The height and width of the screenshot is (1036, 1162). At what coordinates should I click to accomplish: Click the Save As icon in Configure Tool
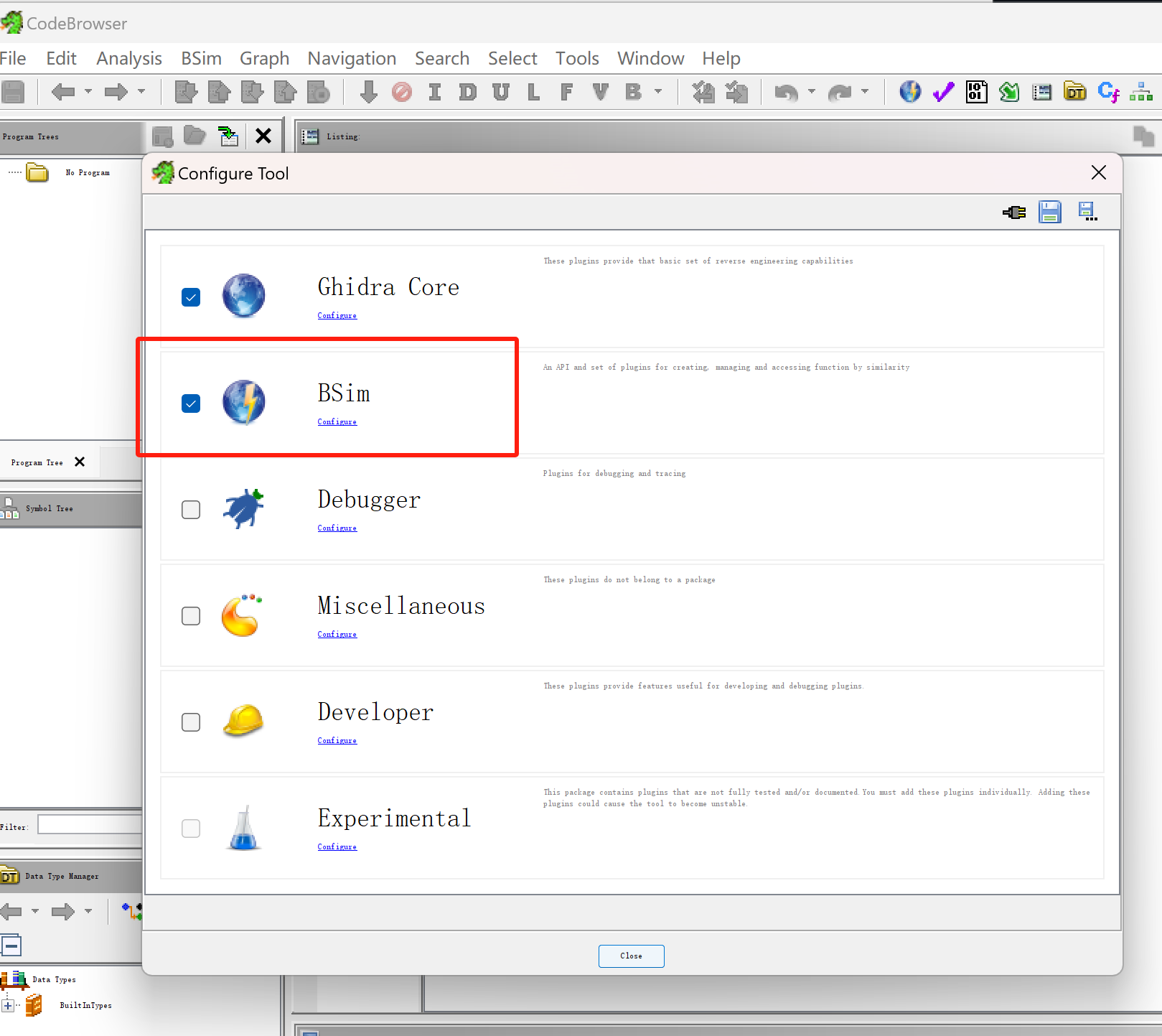click(1088, 212)
